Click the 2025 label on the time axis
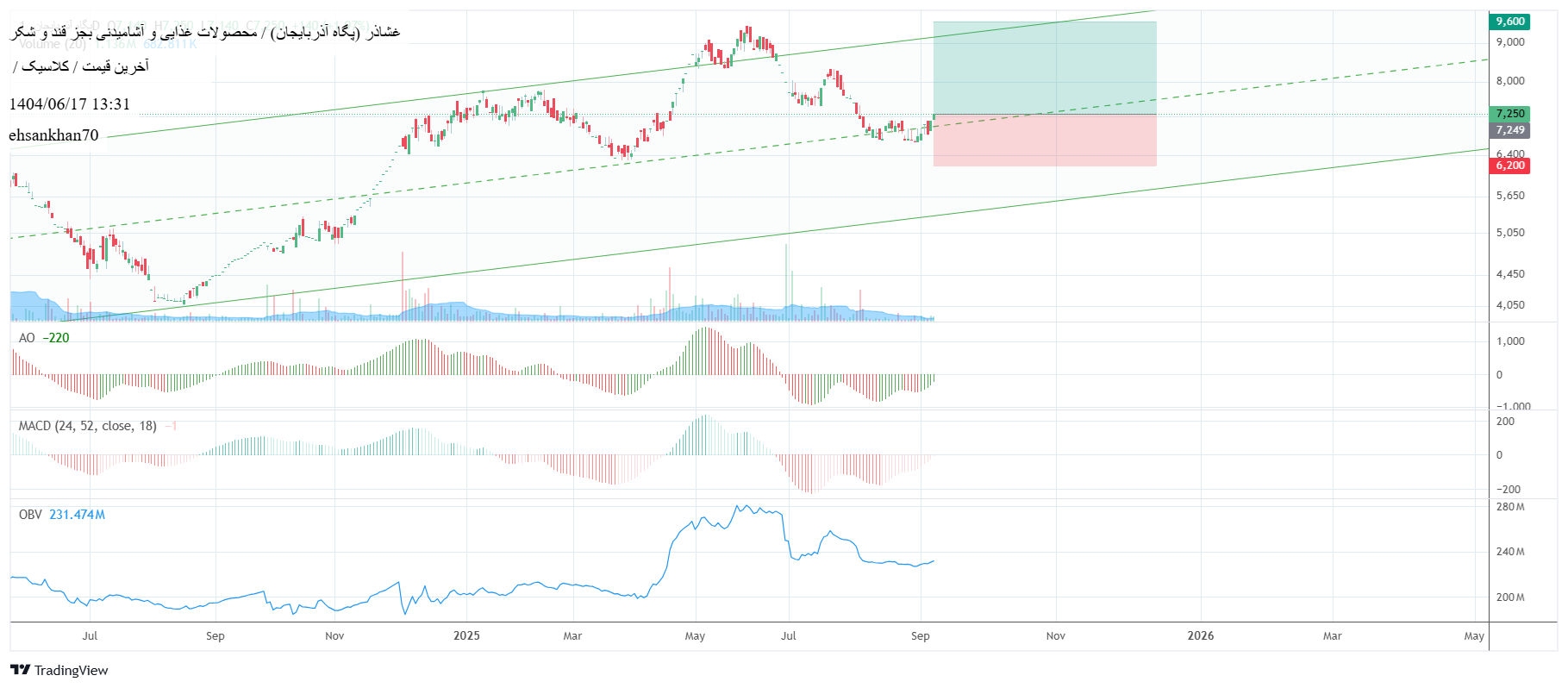The image size is (1568, 688). [x=466, y=636]
